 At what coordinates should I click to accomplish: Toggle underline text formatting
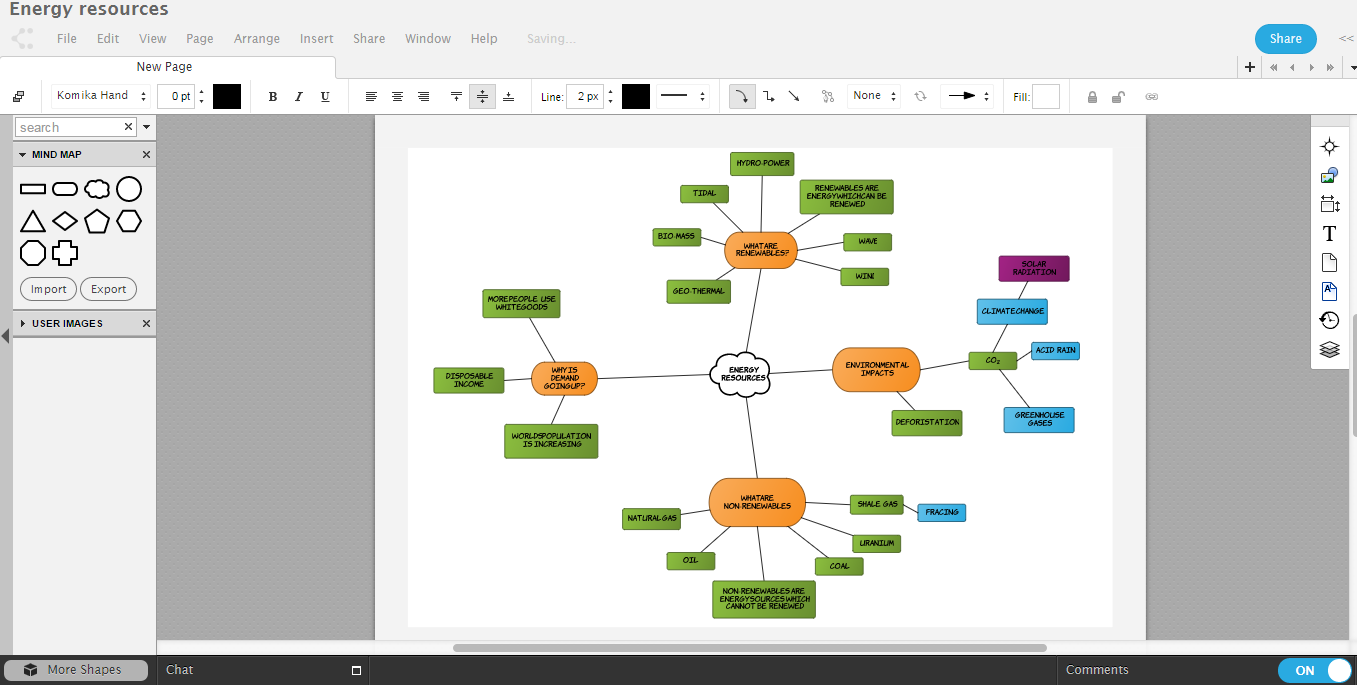click(324, 96)
